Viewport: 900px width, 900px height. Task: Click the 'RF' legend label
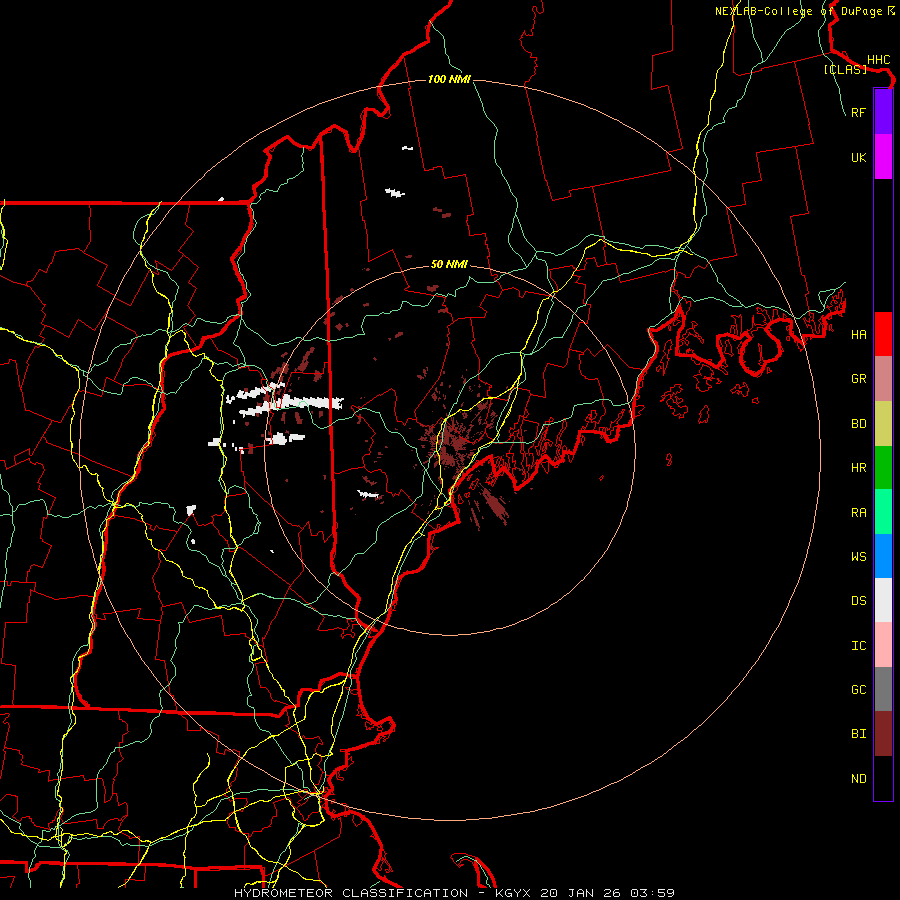click(858, 112)
